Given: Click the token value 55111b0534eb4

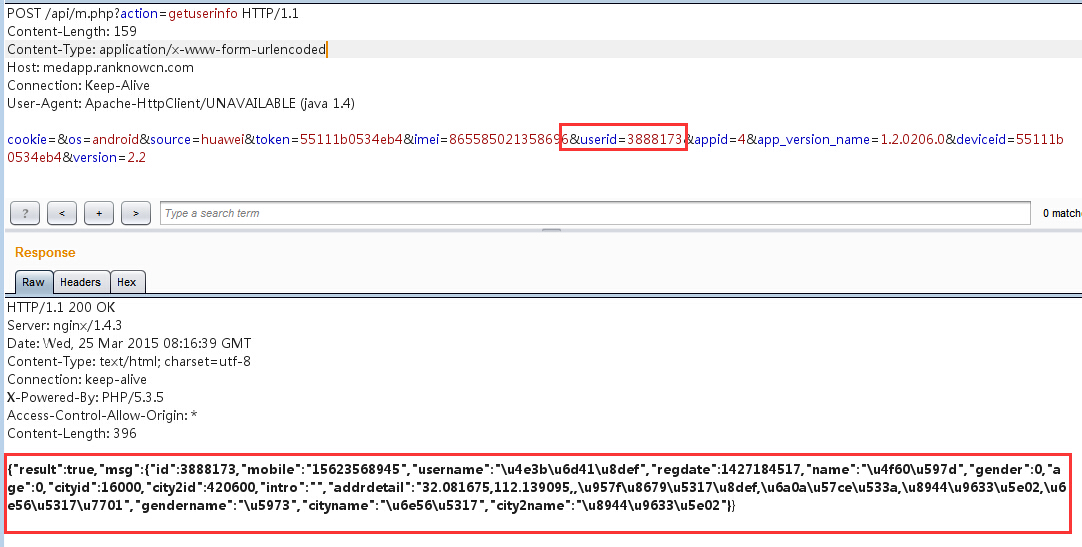Looking at the screenshot, I should coord(351,139).
